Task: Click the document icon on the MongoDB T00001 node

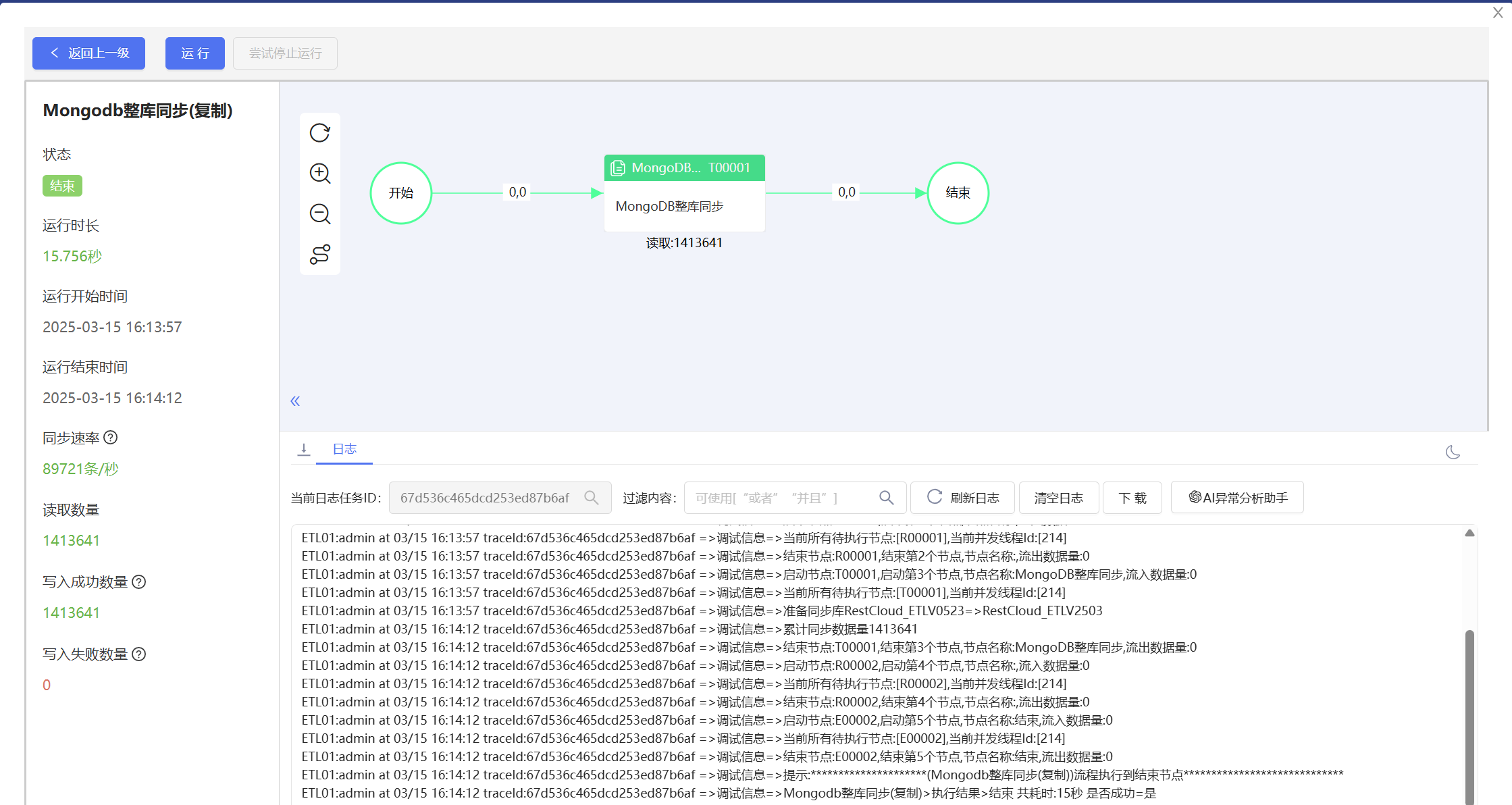Action: coord(618,167)
